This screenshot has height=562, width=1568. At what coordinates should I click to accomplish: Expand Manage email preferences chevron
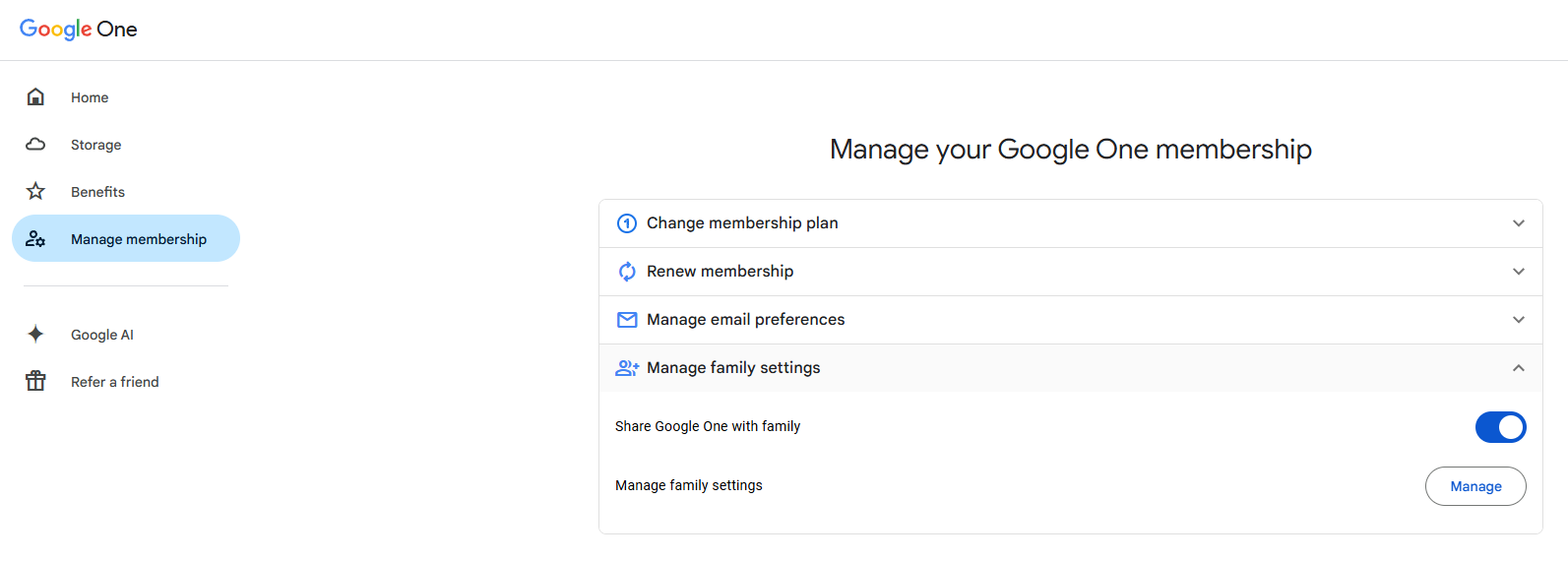(x=1519, y=320)
